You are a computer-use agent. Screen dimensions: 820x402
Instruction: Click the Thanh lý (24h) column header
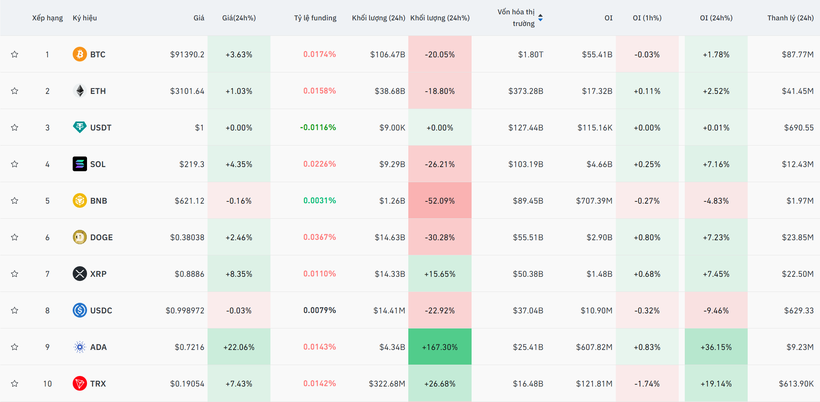790,18
